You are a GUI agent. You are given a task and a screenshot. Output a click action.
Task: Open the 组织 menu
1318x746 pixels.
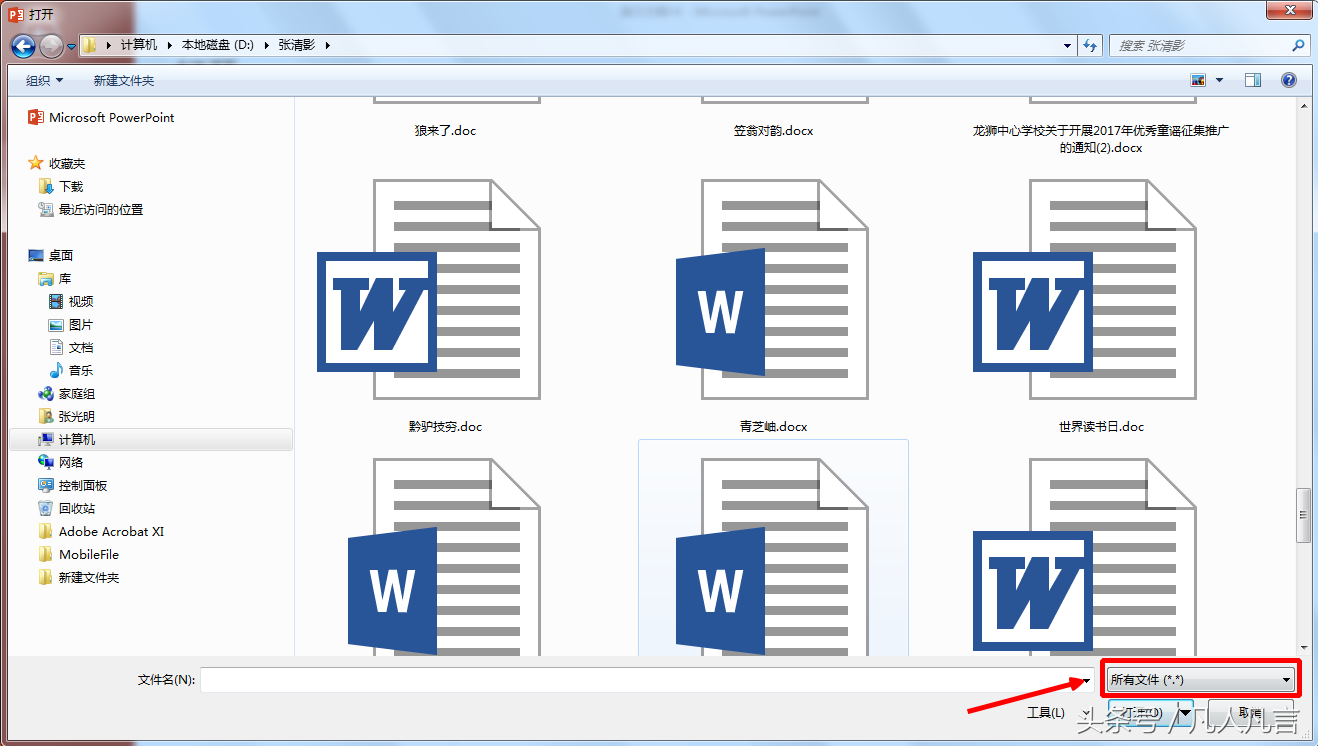[x=44, y=81]
